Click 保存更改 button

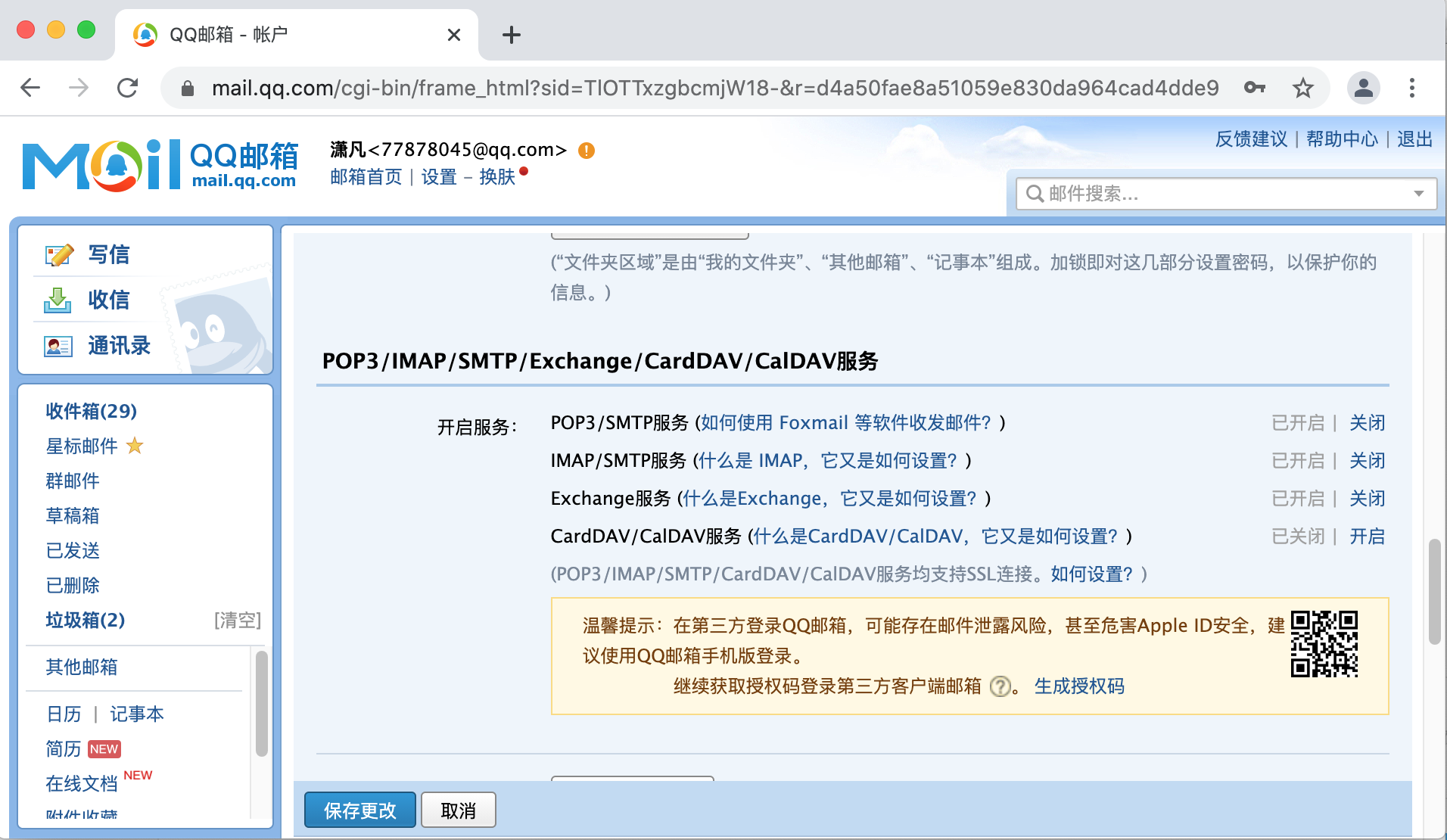pyautogui.click(x=360, y=810)
